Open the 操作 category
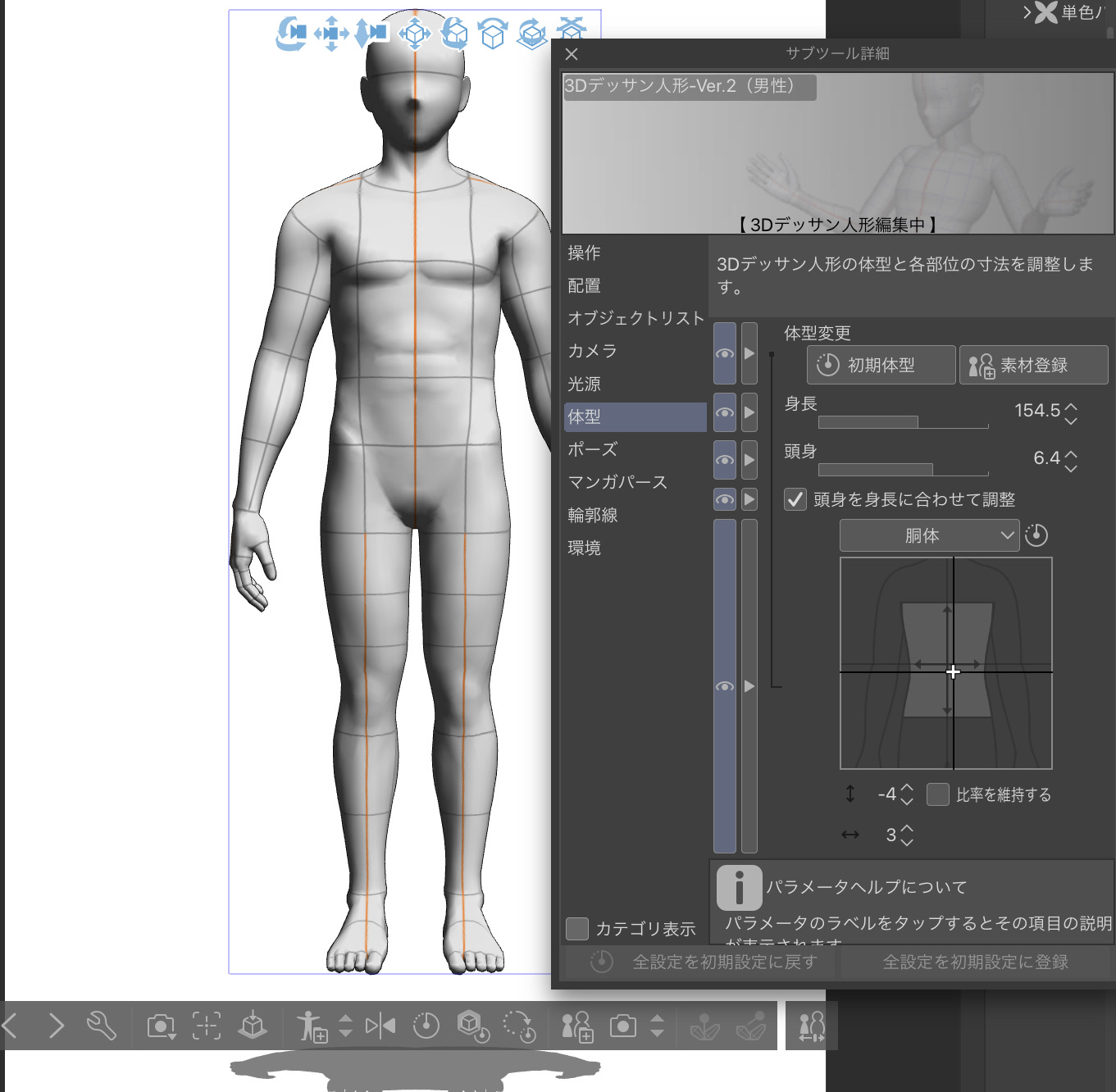 (635, 253)
